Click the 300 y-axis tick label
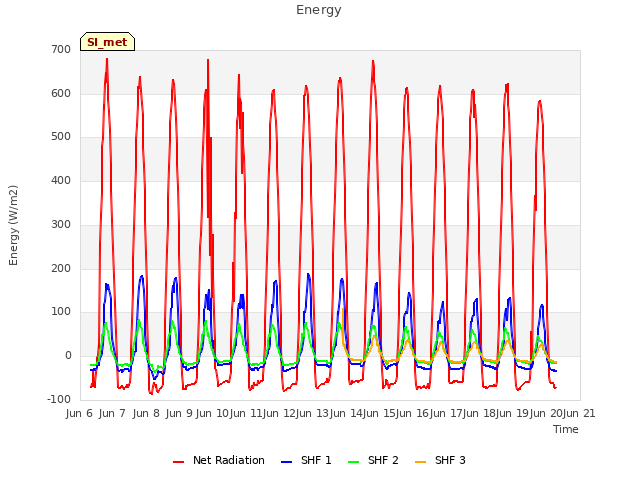This screenshot has height=480, width=640. (x=61, y=224)
